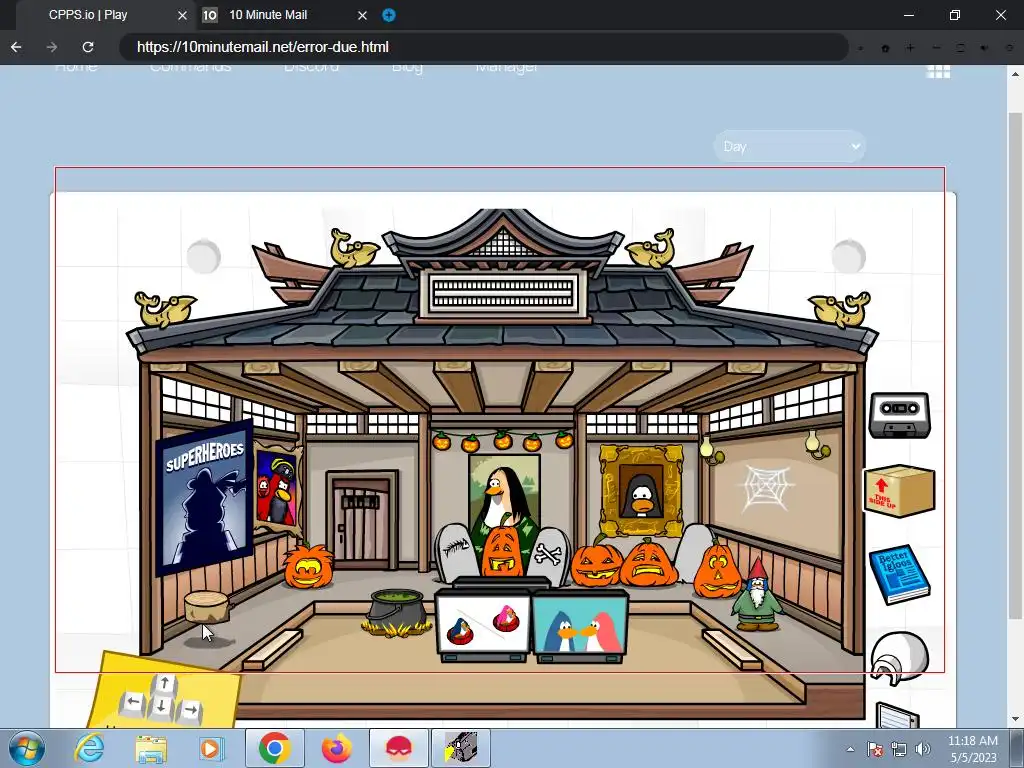Close the CPPS.io | Play tab
Image resolution: width=1024 pixels, height=768 pixels.
pos(182,15)
